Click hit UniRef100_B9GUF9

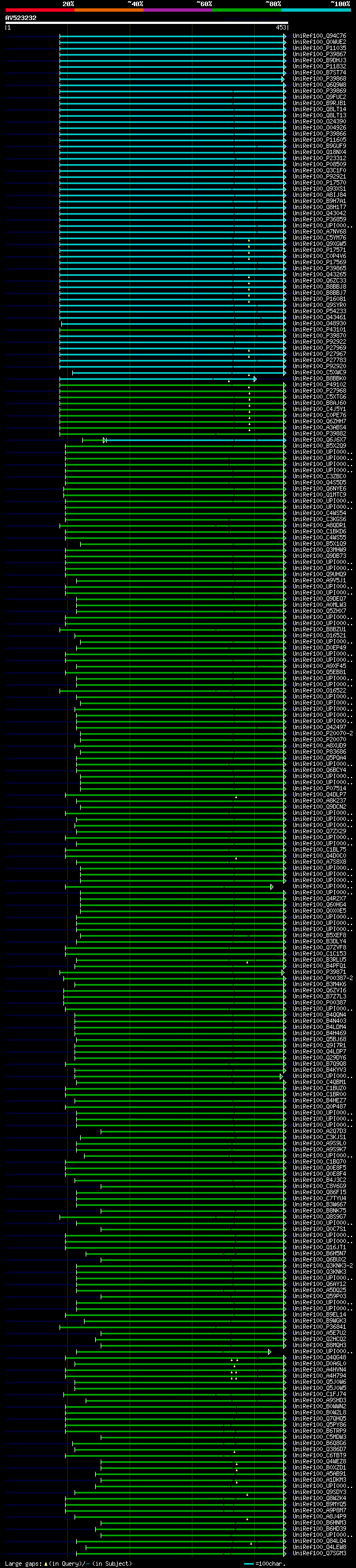tap(319, 146)
